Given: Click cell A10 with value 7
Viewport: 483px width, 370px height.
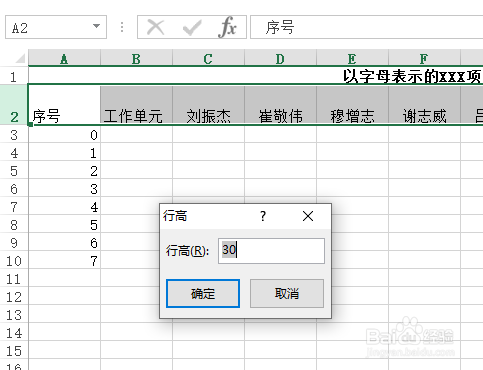Looking at the screenshot, I should click(x=64, y=261).
